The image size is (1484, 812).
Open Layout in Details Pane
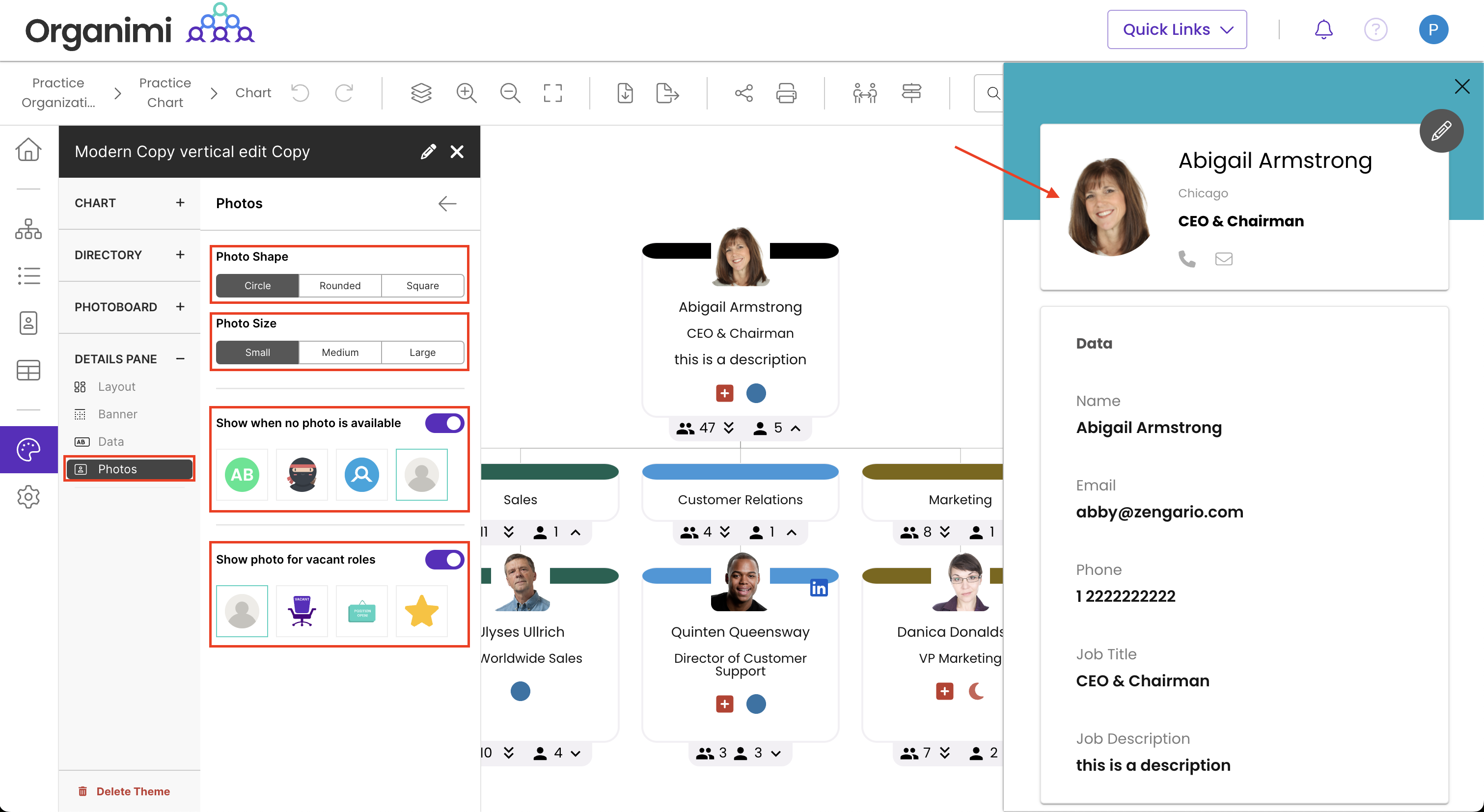(x=116, y=387)
